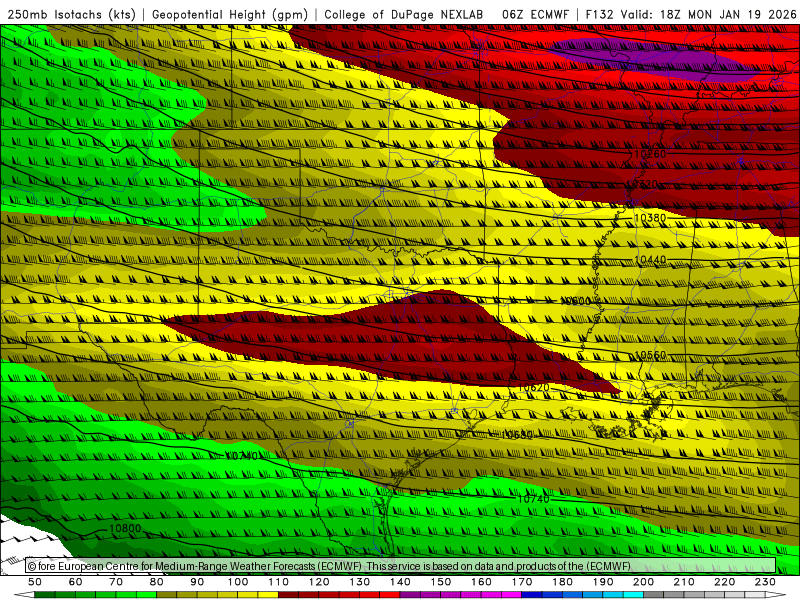Click the ECMWF copyright notice banner
Viewport: 800px width, 600px height.
pos(401,566)
